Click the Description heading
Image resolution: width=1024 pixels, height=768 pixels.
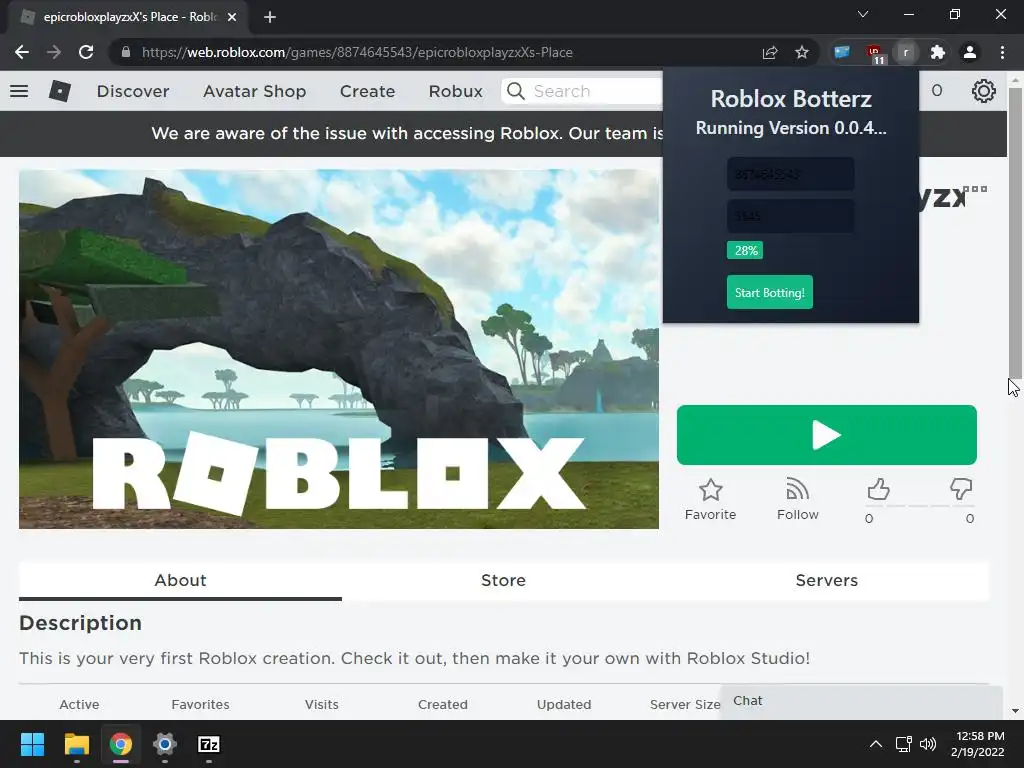80,623
